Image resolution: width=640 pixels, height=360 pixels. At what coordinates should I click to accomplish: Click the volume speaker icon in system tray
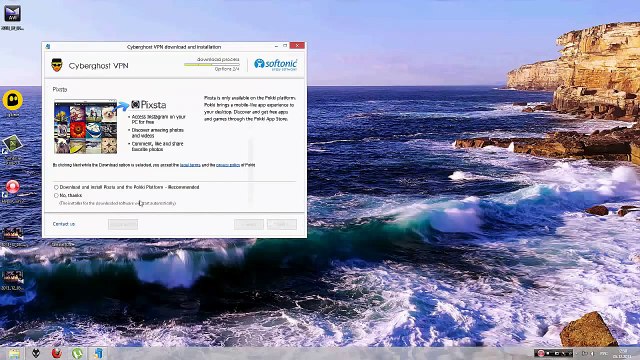coord(592,353)
